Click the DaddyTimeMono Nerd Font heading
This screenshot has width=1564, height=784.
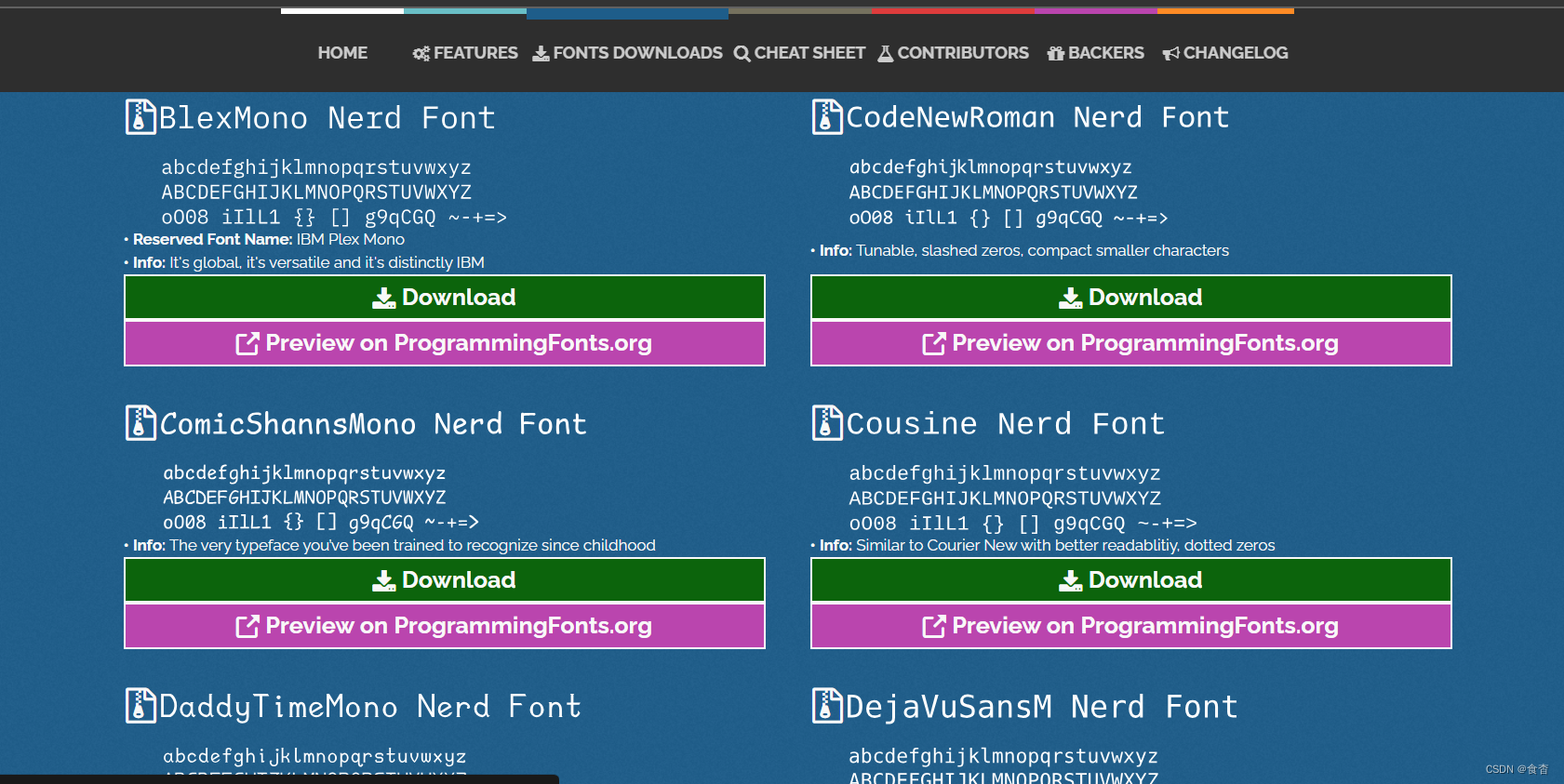coord(370,707)
